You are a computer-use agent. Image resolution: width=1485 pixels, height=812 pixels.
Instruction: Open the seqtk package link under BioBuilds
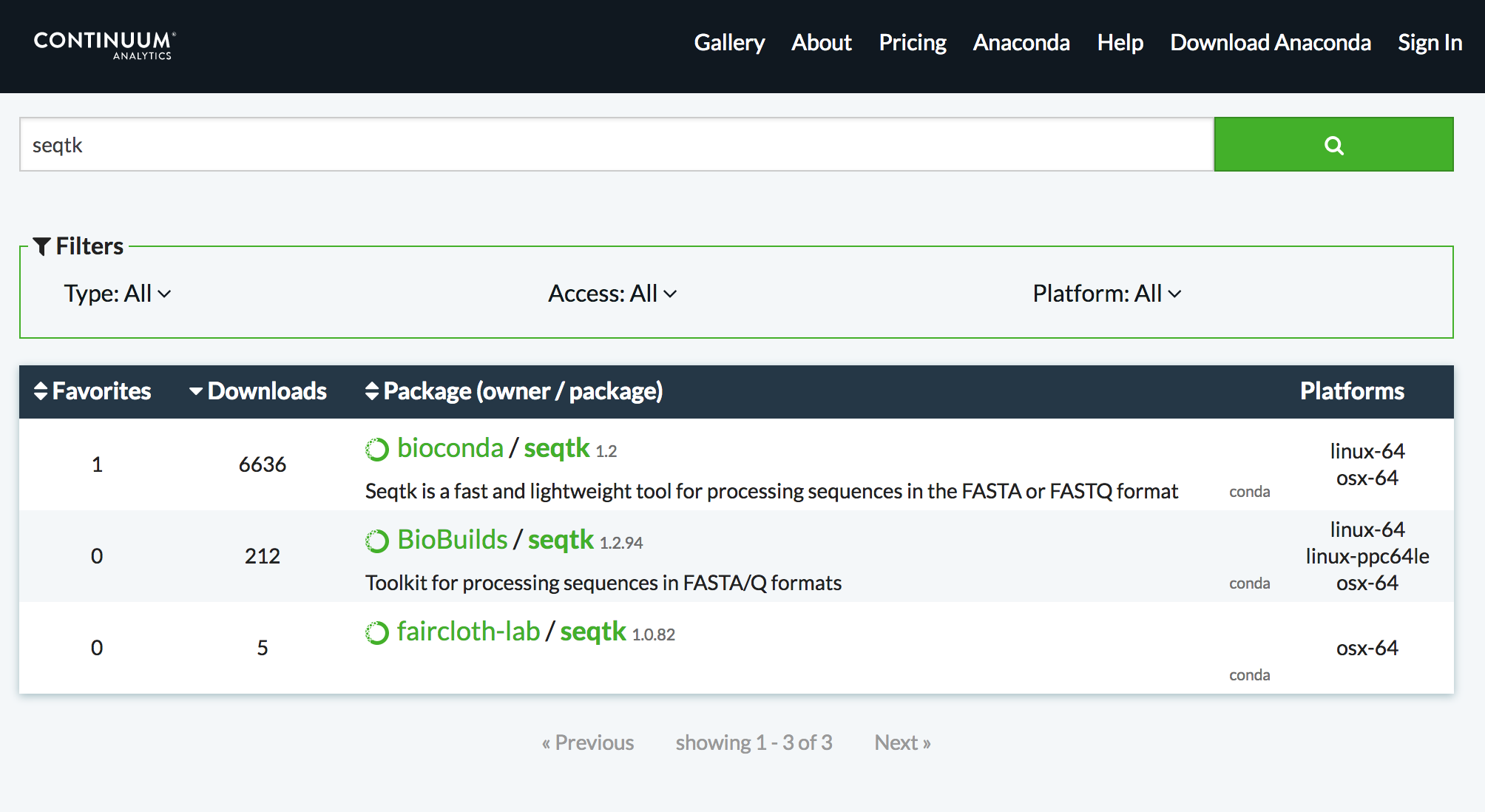point(561,540)
